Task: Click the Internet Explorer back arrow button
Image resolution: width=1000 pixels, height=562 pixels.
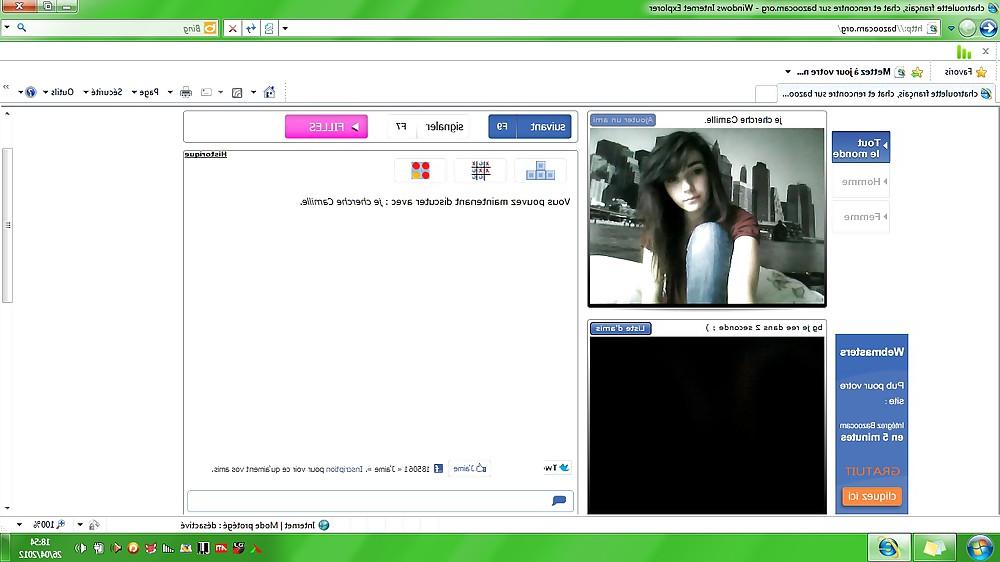Action: click(x=989, y=27)
